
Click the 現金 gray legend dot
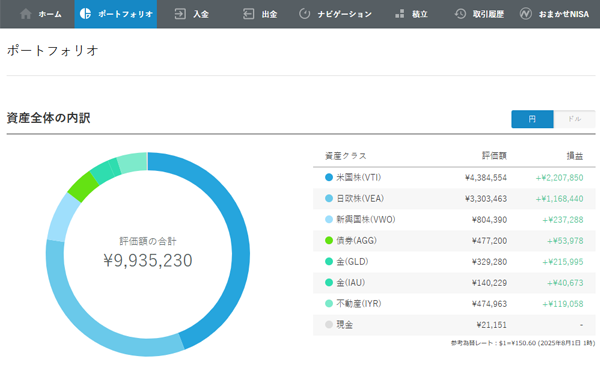(329, 324)
